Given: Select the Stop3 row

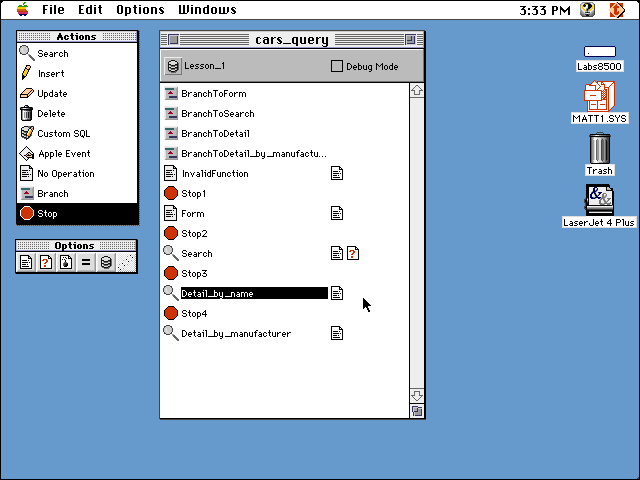Looking at the screenshot, I should click(194, 273).
